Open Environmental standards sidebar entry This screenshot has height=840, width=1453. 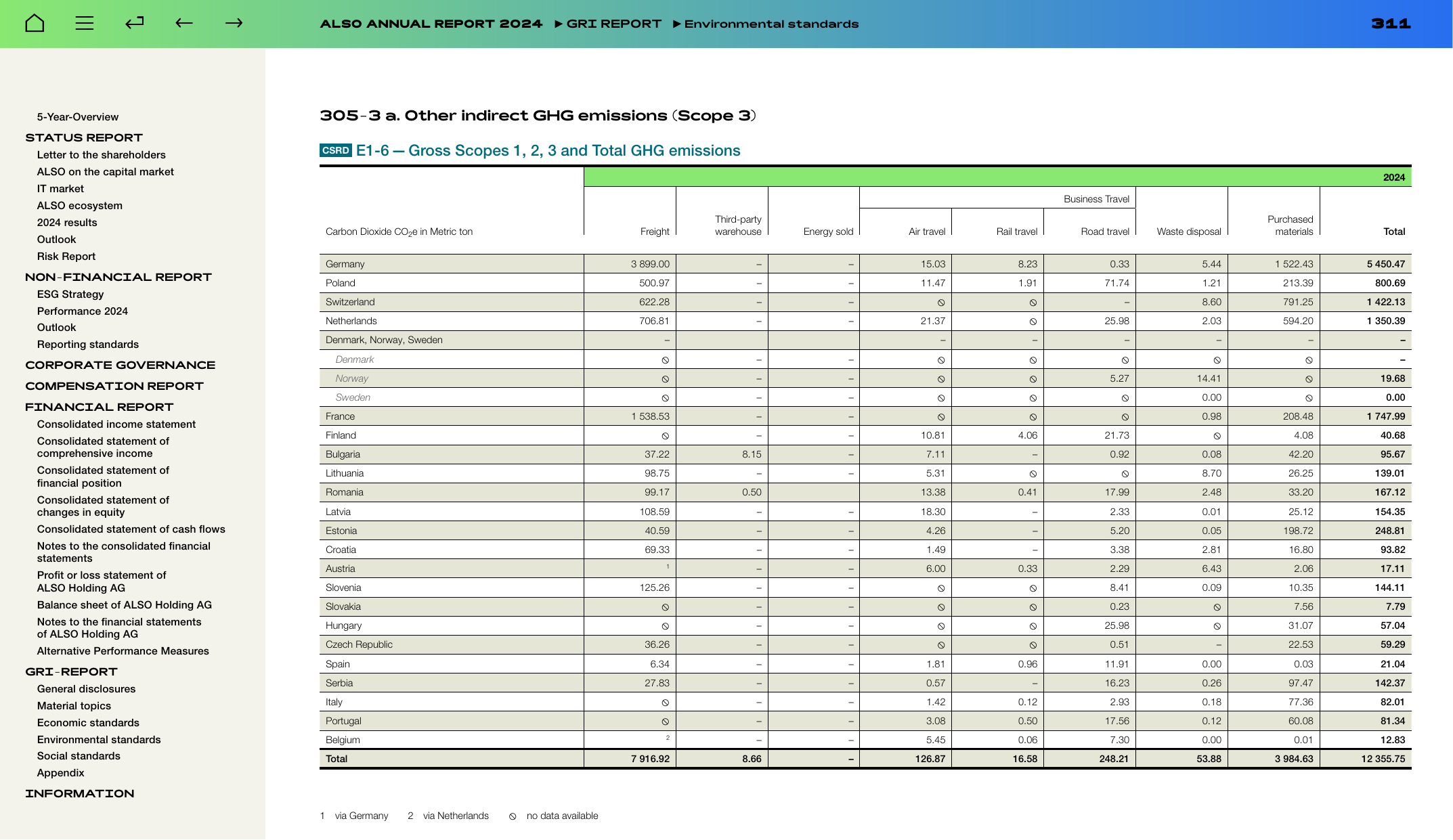pos(99,740)
